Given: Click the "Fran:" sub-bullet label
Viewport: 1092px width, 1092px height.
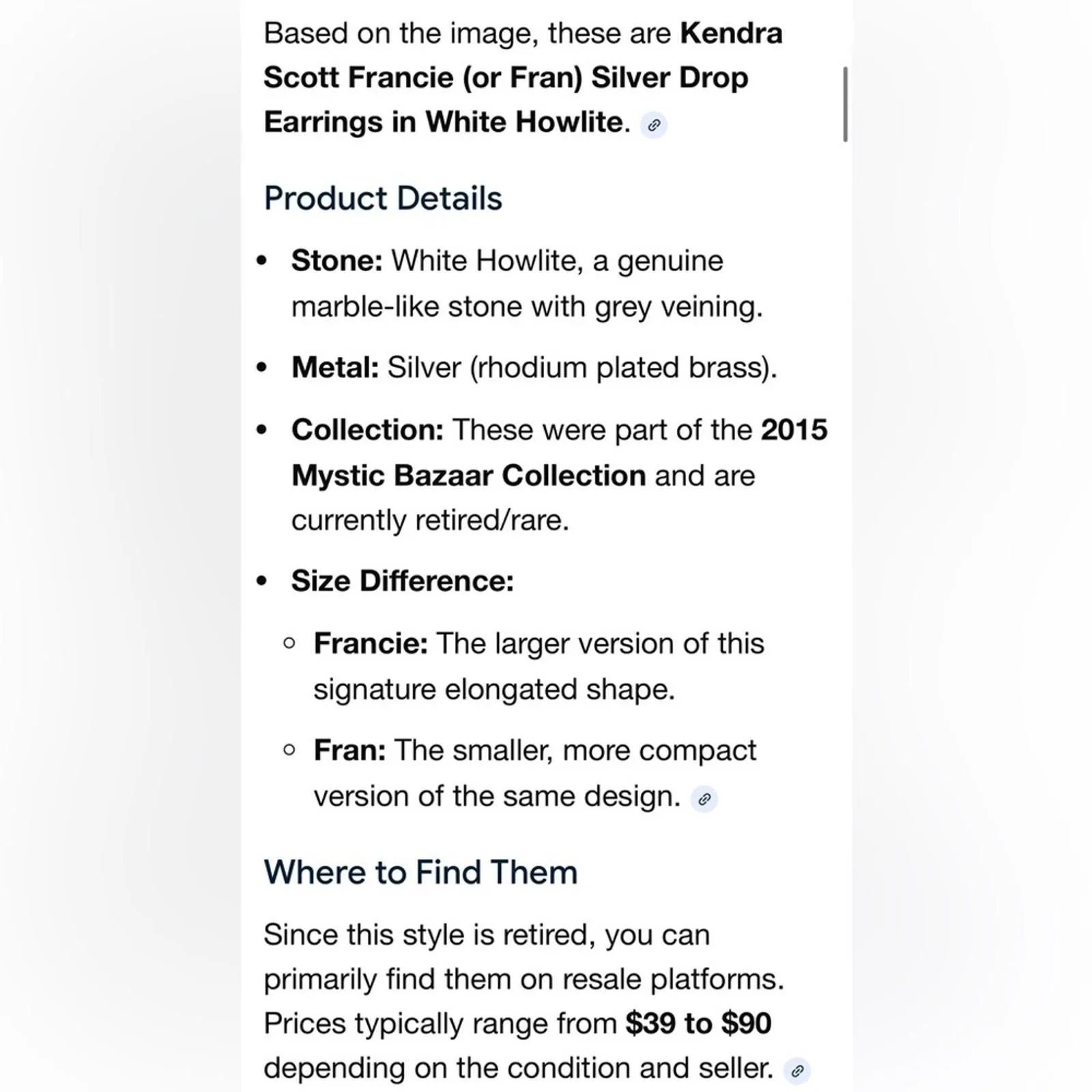Looking at the screenshot, I should coord(349,750).
